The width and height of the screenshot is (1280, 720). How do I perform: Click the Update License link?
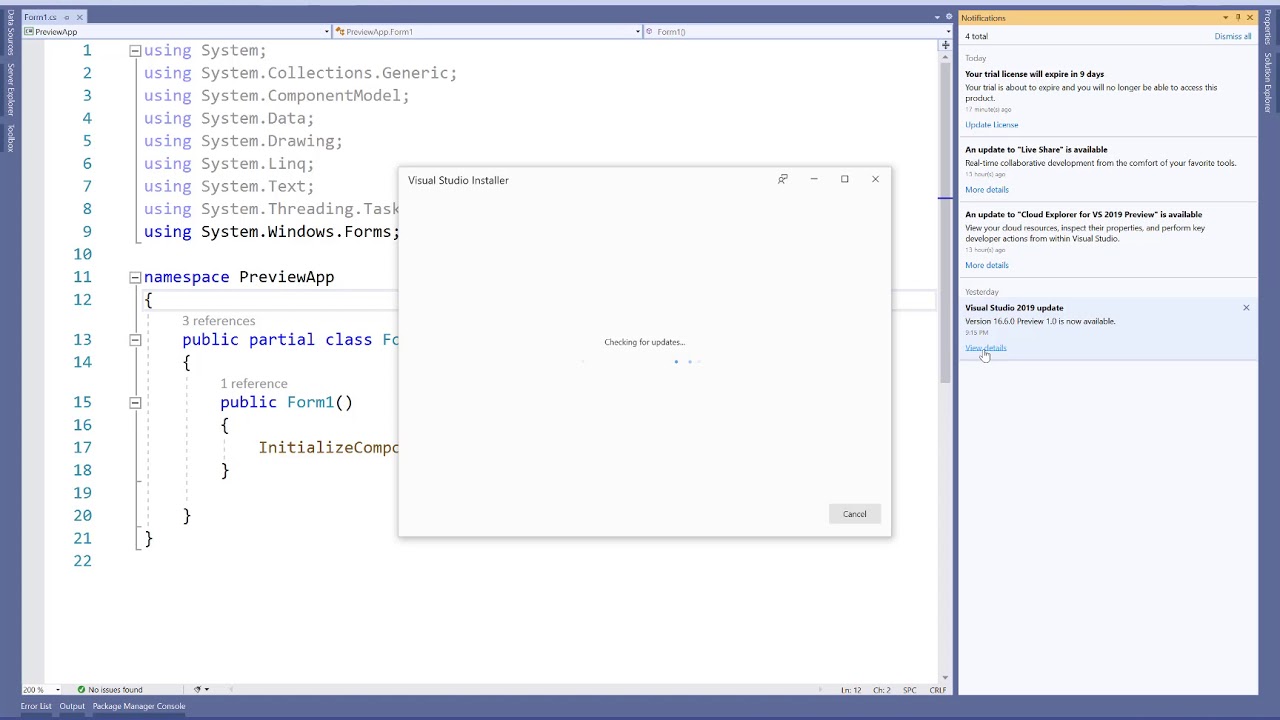tap(991, 125)
